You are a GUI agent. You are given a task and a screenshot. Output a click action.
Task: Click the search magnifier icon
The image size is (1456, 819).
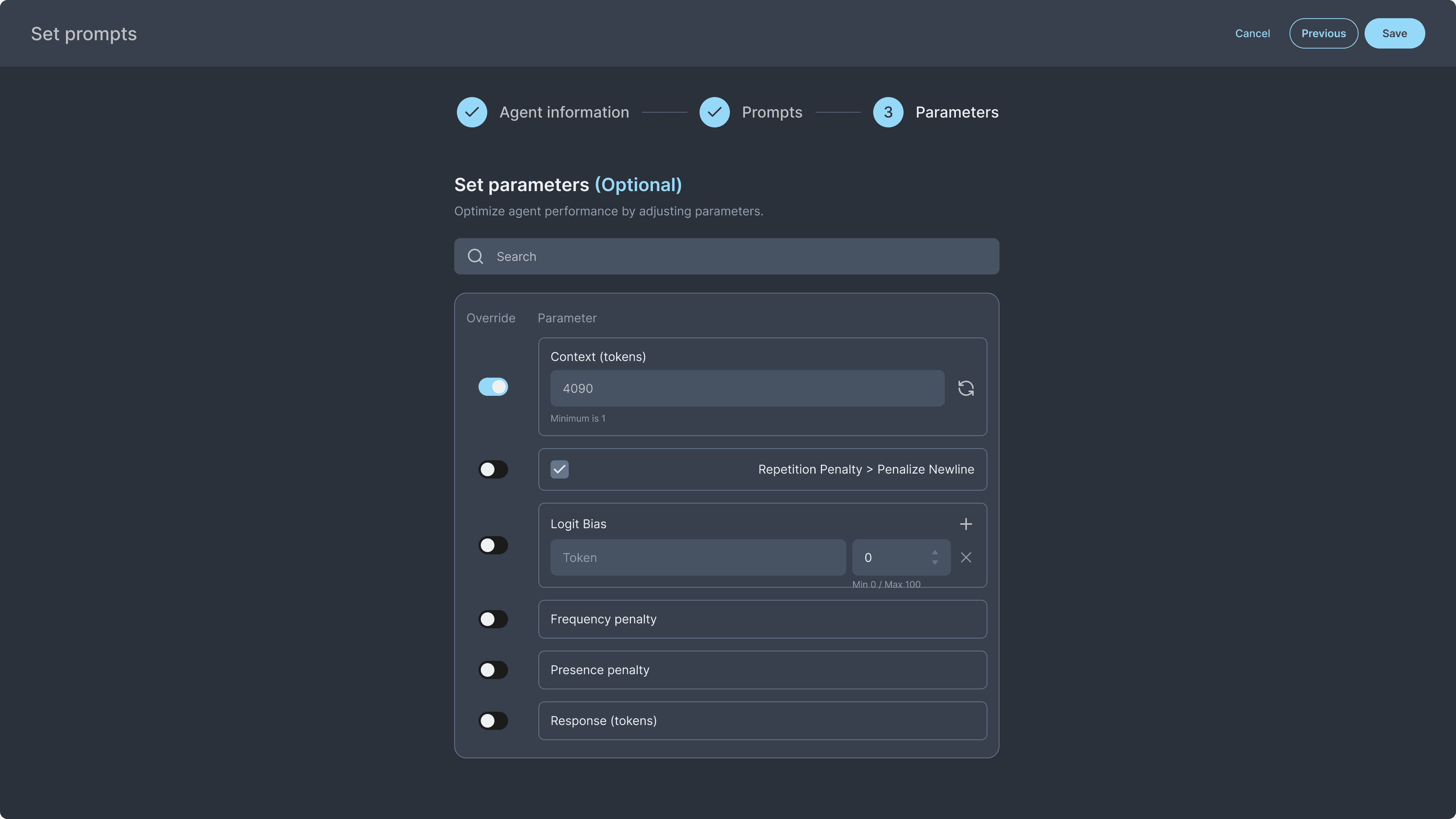click(475, 257)
